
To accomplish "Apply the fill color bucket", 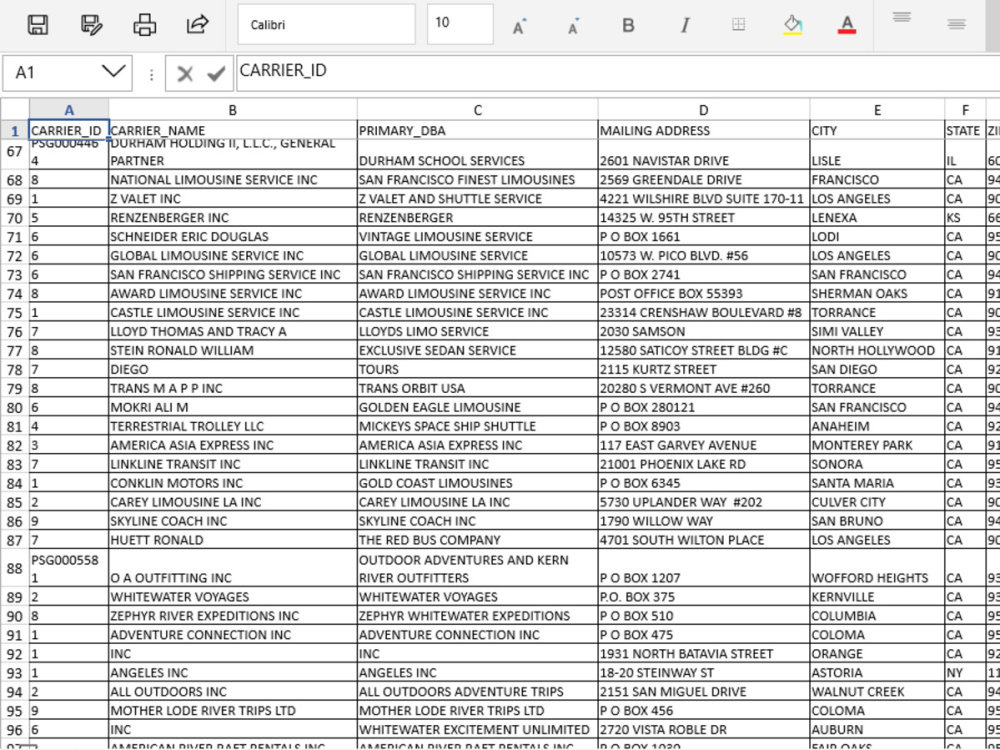I will (793, 26).
